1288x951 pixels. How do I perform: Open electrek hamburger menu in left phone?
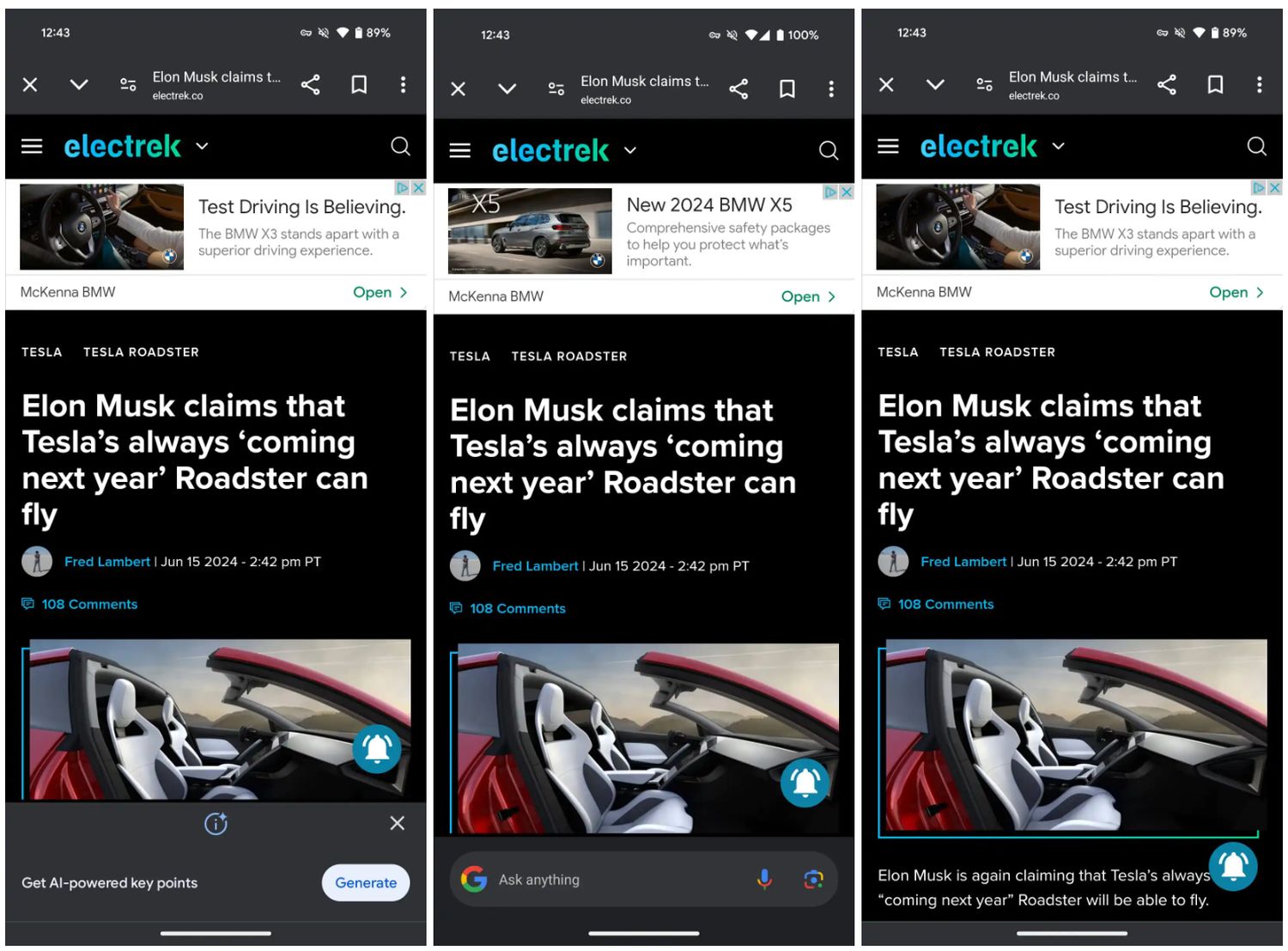click(x=32, y=146)
